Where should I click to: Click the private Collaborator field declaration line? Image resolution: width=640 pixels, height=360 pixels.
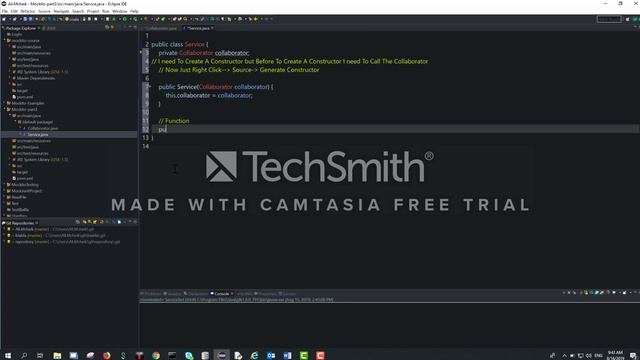coord(204,53)
